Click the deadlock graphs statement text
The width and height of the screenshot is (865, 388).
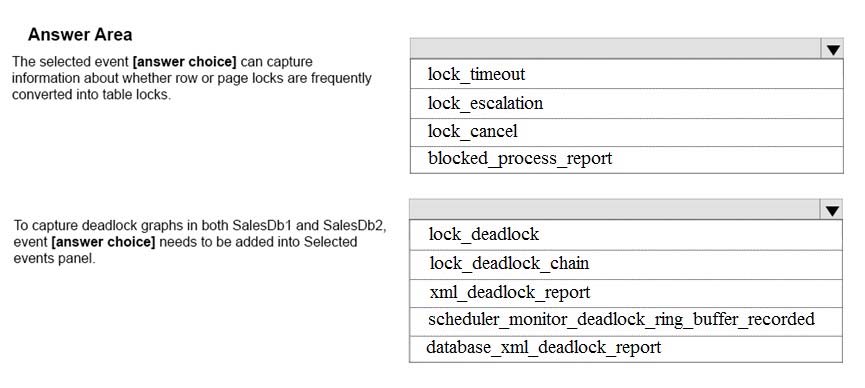(x=200, y=242)
